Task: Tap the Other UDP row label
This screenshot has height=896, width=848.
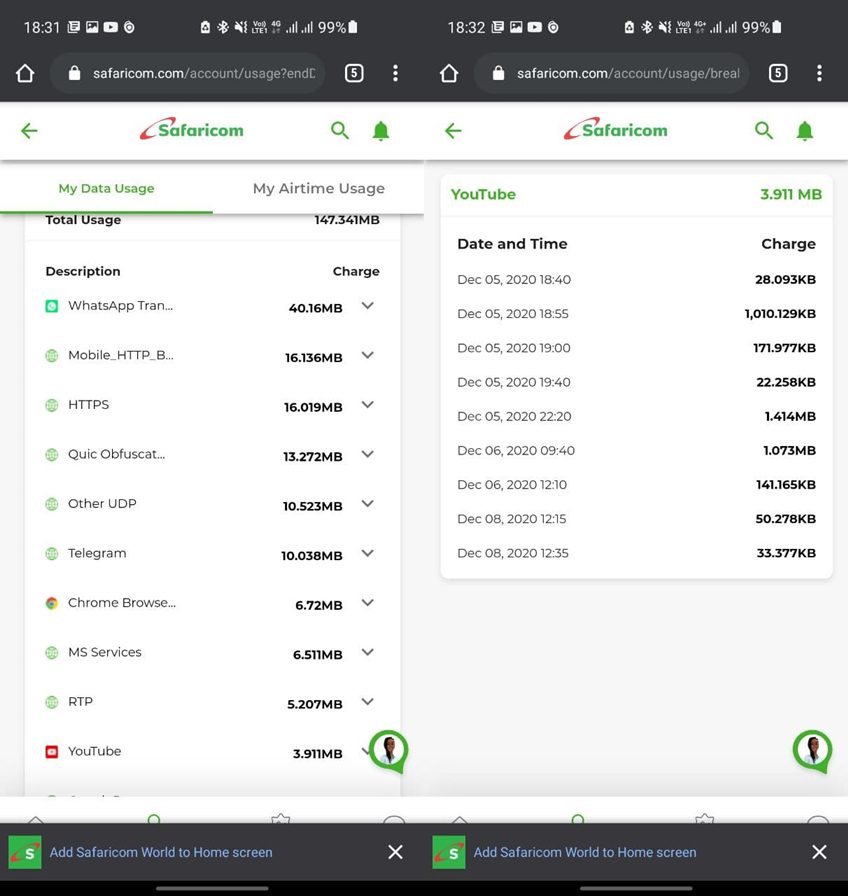Action: 102,503
